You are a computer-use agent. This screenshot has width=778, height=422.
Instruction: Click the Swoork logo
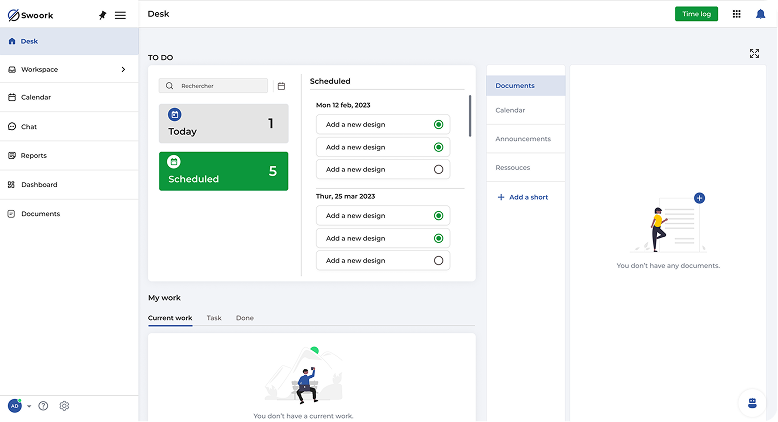coord(30,15)
